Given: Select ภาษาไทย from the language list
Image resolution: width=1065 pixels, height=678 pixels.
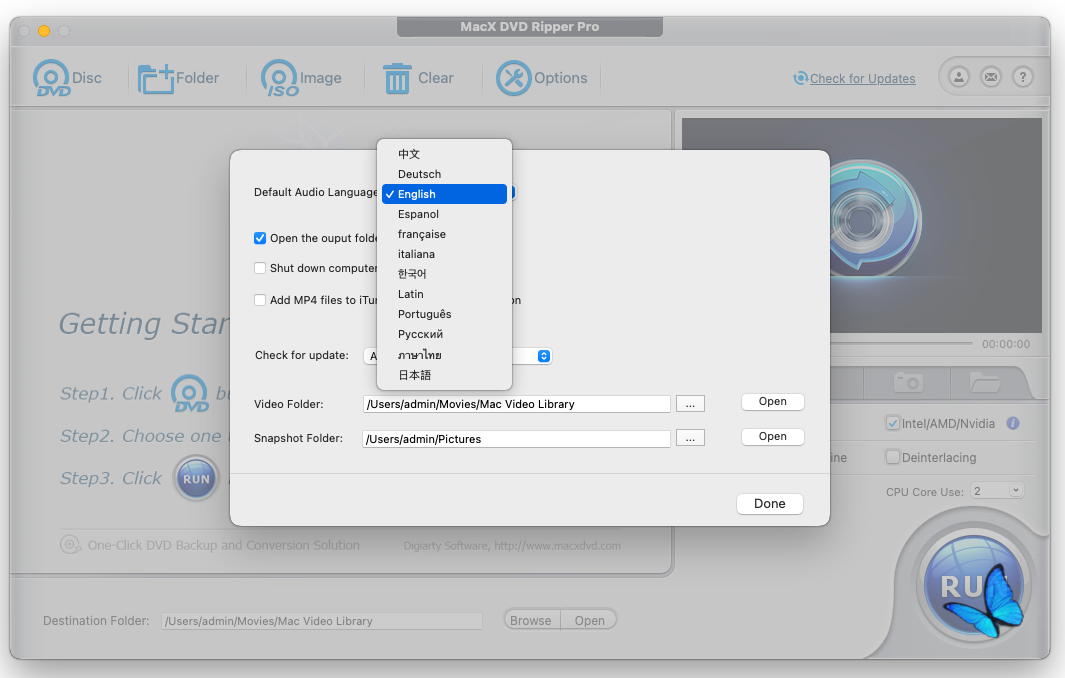Looking at the screenshot, I should click(x=444, y=355).
